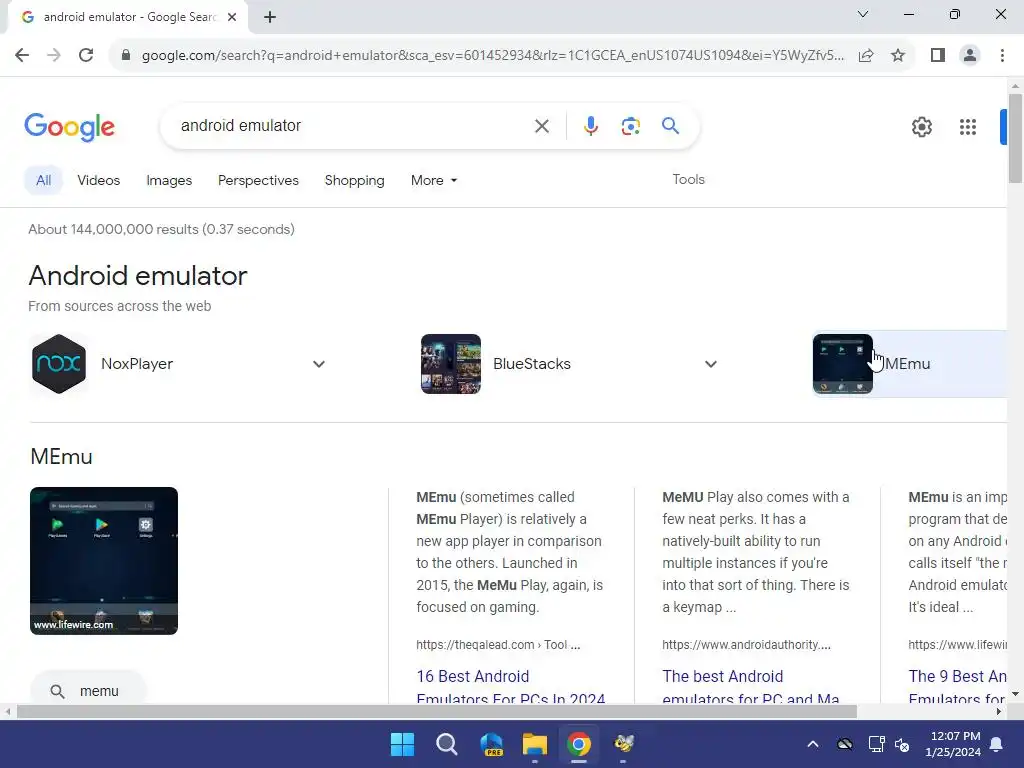The height and width of the screenshot is (768, 1024).
Task: Open File Explorer from taskbar
Action: click(x=535, y=744)
